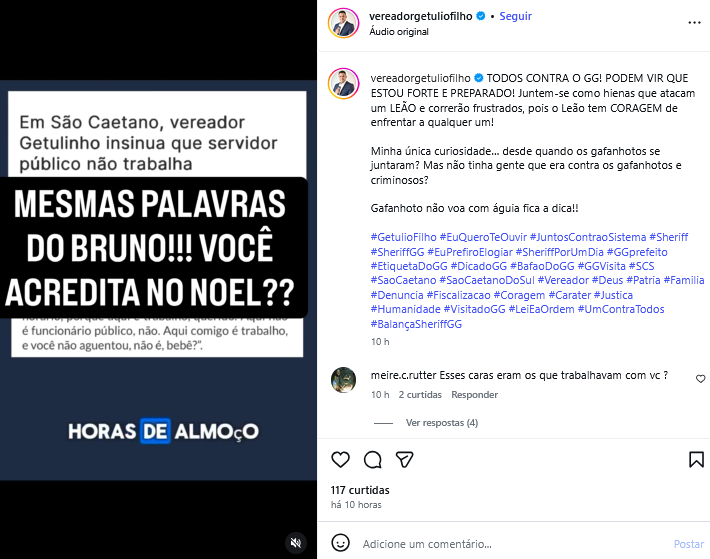Screen dimensions: 710x559
Task: Open the emoji picker smiley icon
Action: point(341,543)
